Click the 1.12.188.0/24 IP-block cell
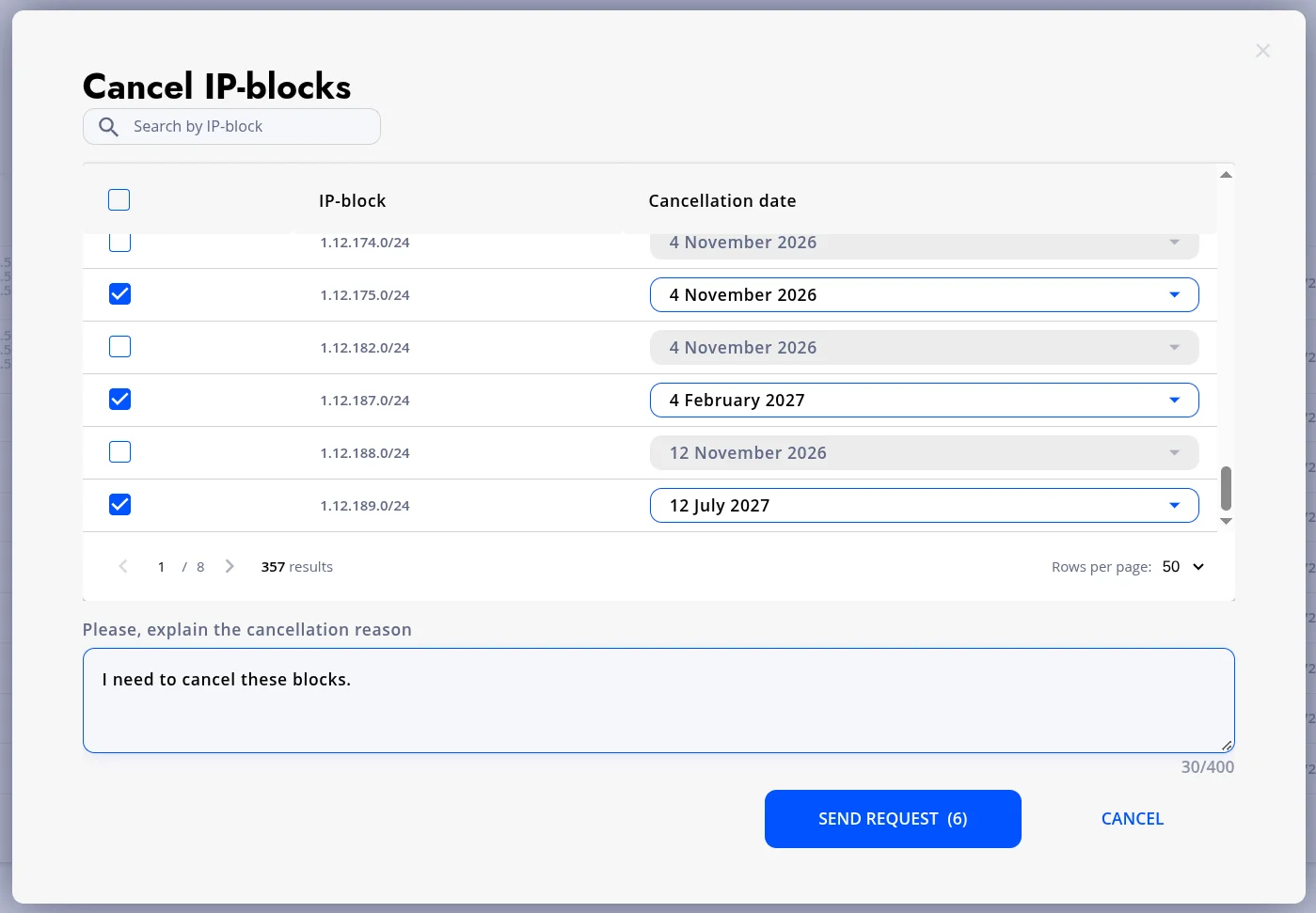 (365, 453)
